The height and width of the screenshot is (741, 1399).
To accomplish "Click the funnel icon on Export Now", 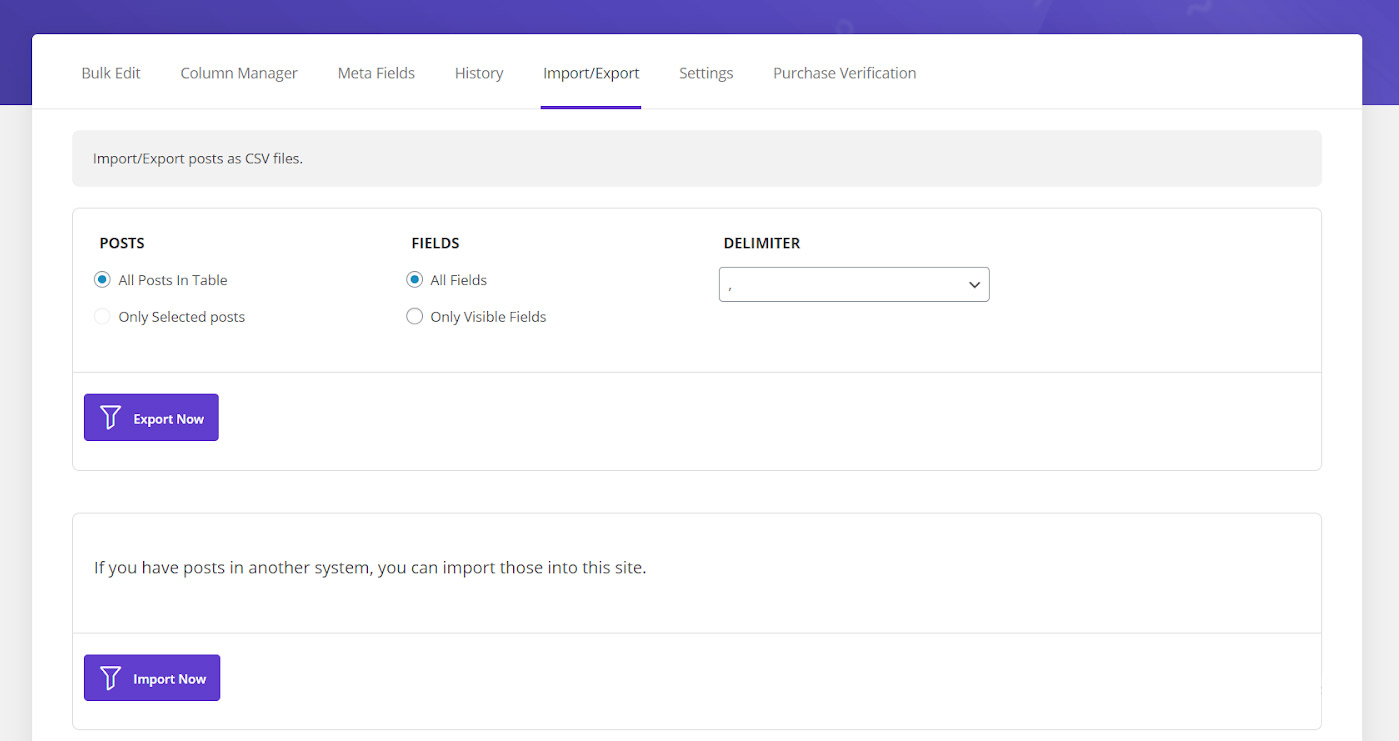I will 111,418.
